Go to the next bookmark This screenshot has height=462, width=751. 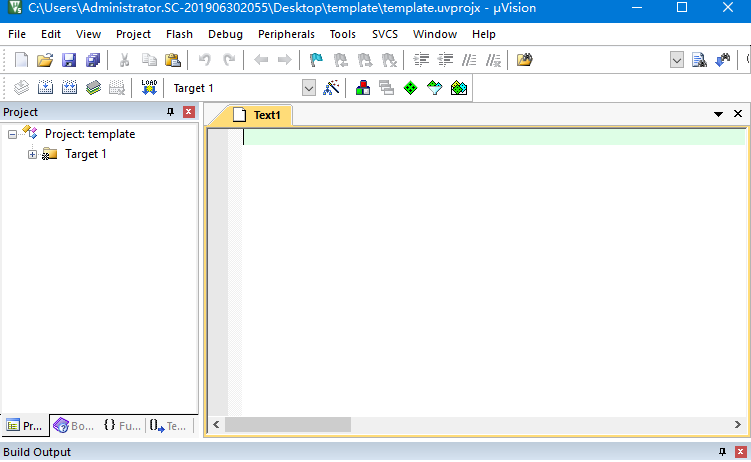364,60
